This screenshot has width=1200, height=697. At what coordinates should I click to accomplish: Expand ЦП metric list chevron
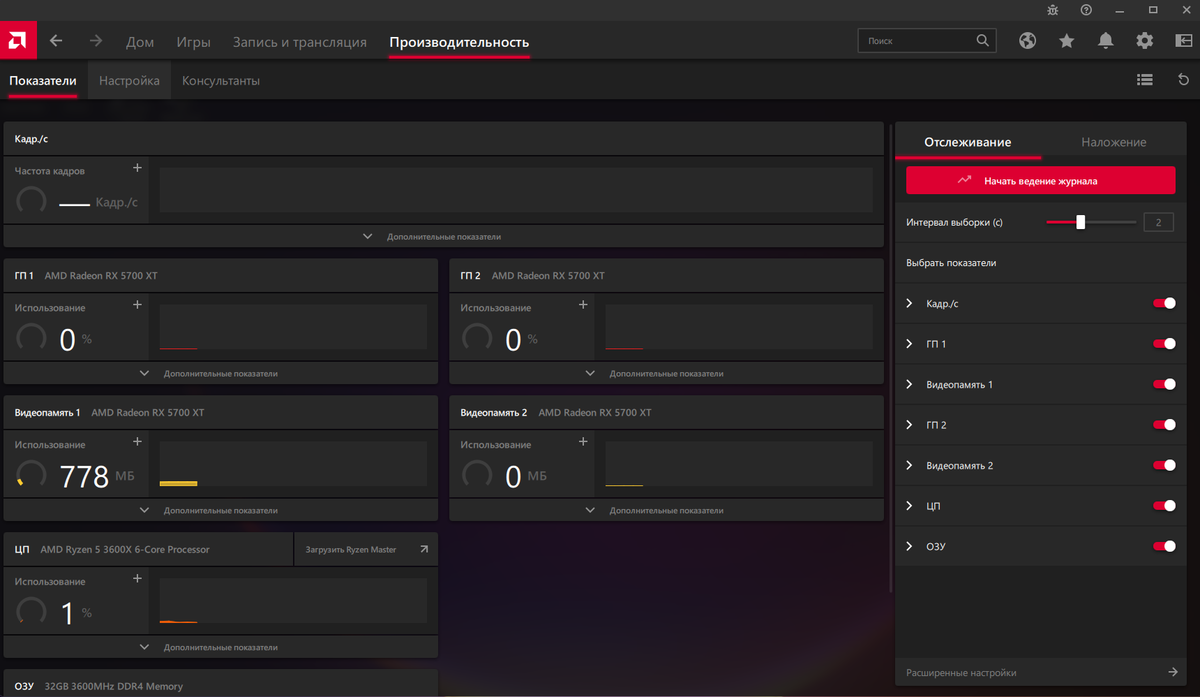pos(910,506)
